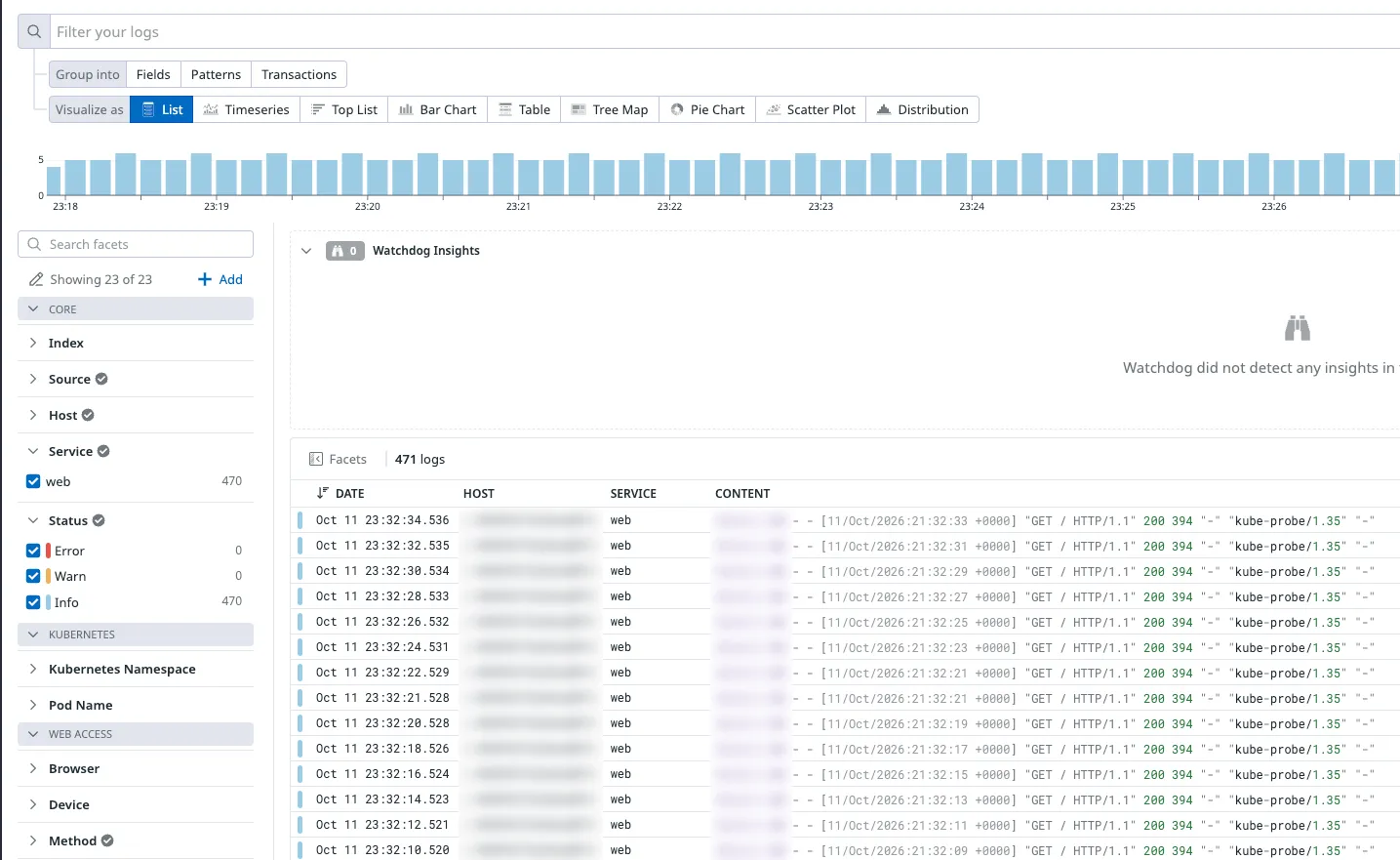Expand the Source facet
Viewport: 1400px width, 860px height.
tap(33, 379)
